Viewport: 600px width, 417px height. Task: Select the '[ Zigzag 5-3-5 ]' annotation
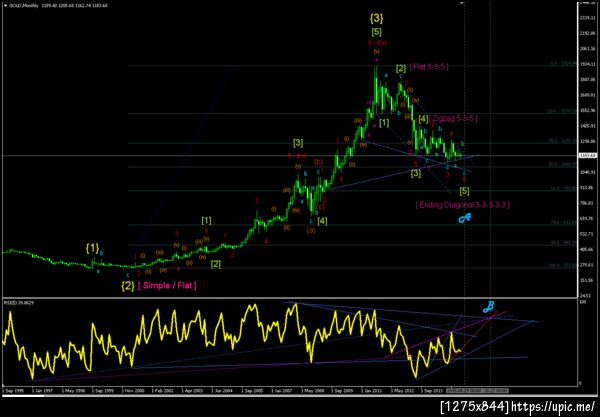tap(453, 119)
